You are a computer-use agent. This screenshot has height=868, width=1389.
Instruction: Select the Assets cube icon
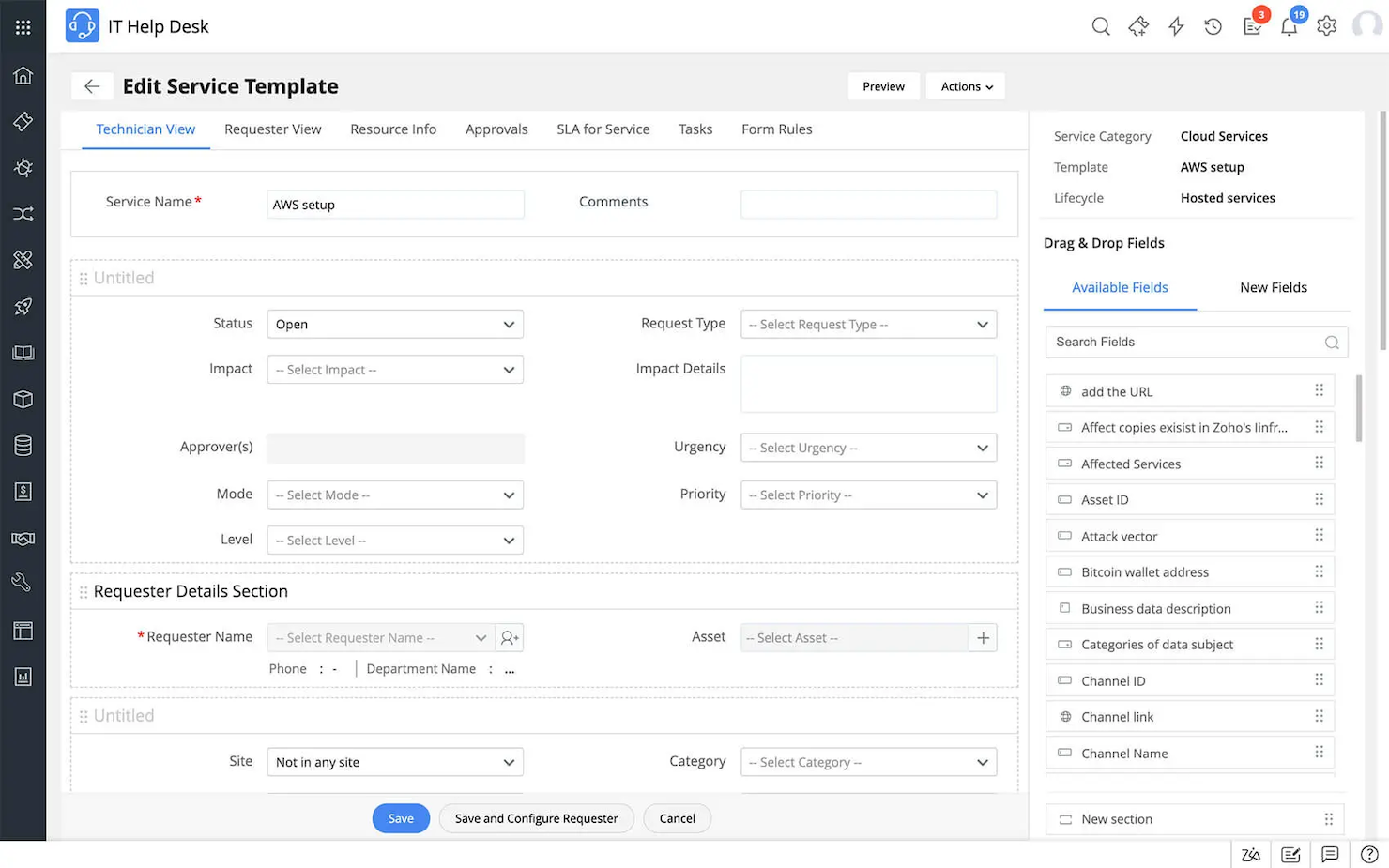click(x=23, y=399)
